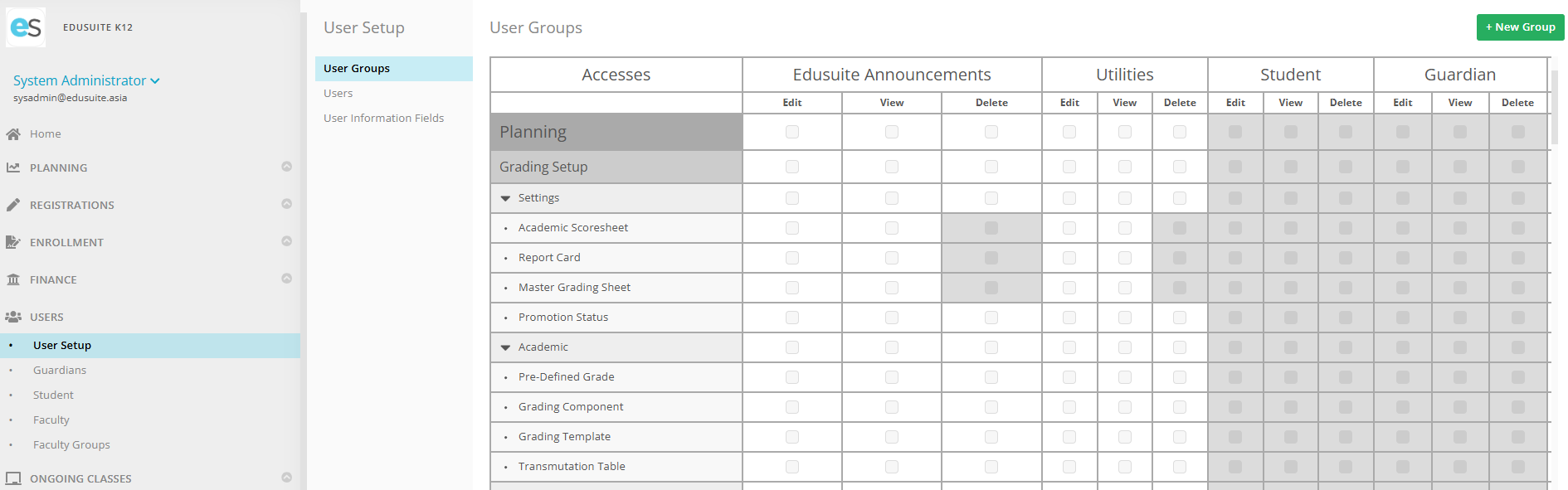The height and width of the screenshot is (490, 1568).
Task: Click the table's vertical scrollbar
Action: click(1555, 108)
